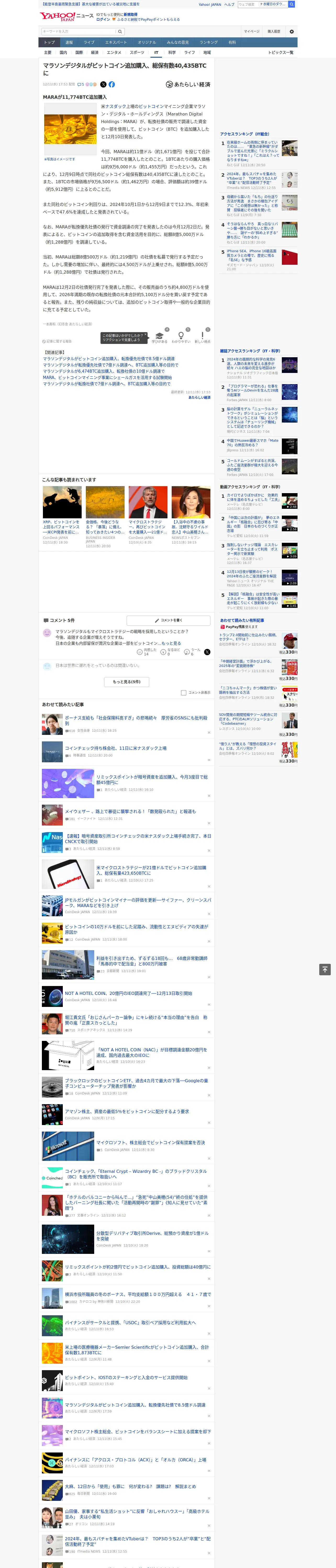Dismiss the コインチェック持ち株会社 article with its ×

point(209,760)
